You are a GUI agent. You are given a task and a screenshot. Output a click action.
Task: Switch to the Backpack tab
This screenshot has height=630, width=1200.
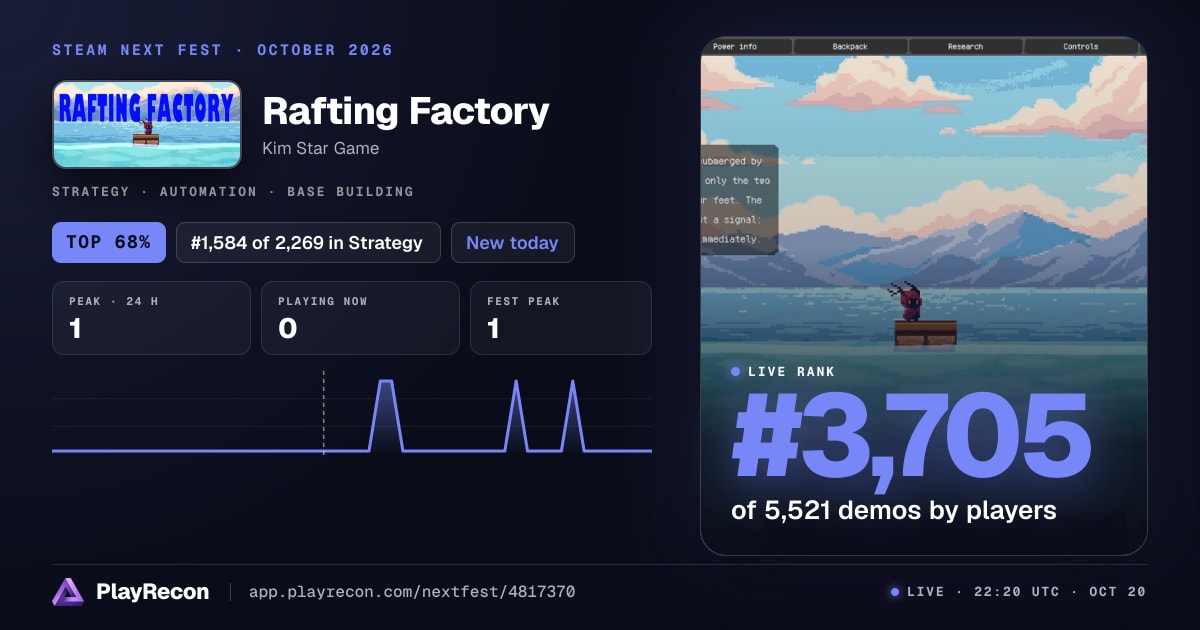(851, 46)
